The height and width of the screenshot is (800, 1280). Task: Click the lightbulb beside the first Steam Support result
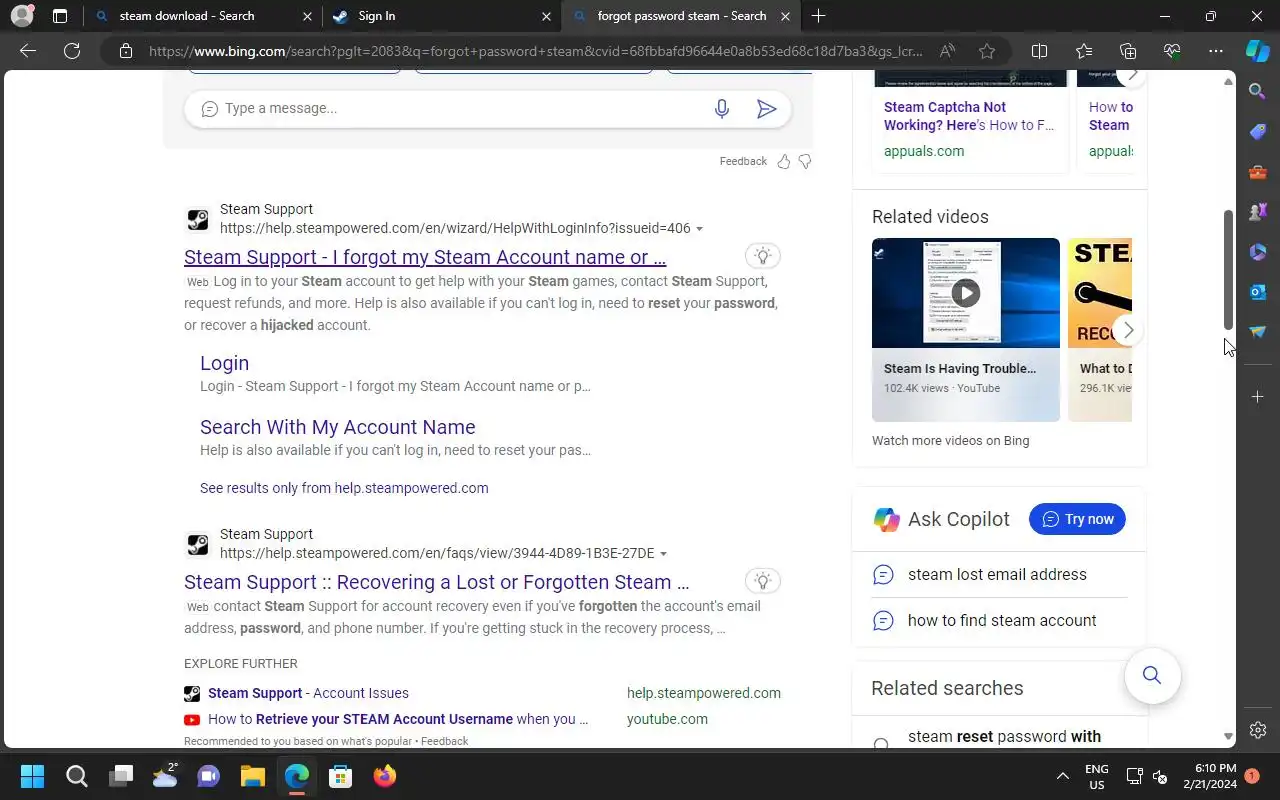(763, 256)
